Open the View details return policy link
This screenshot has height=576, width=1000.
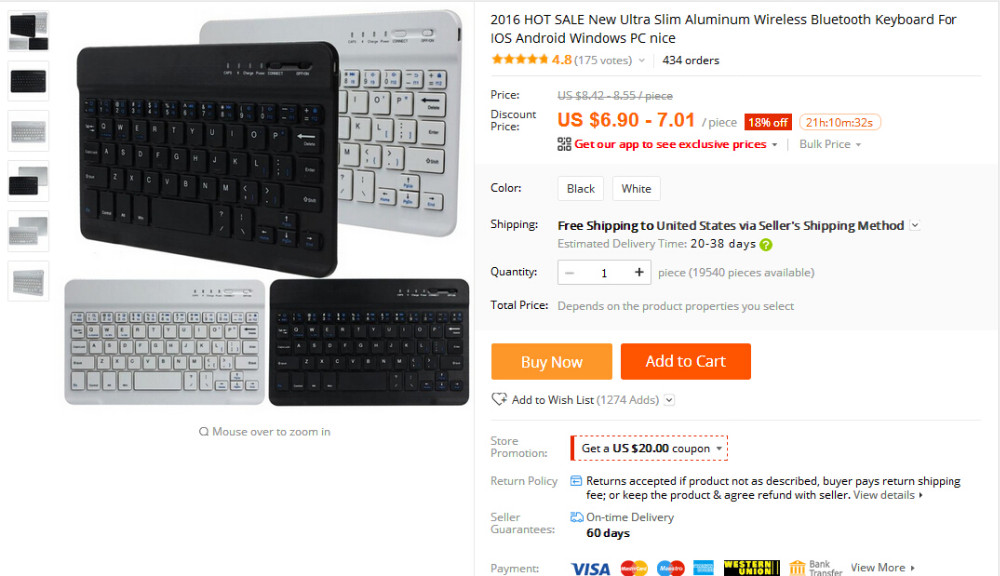click(x=888, y=495)
